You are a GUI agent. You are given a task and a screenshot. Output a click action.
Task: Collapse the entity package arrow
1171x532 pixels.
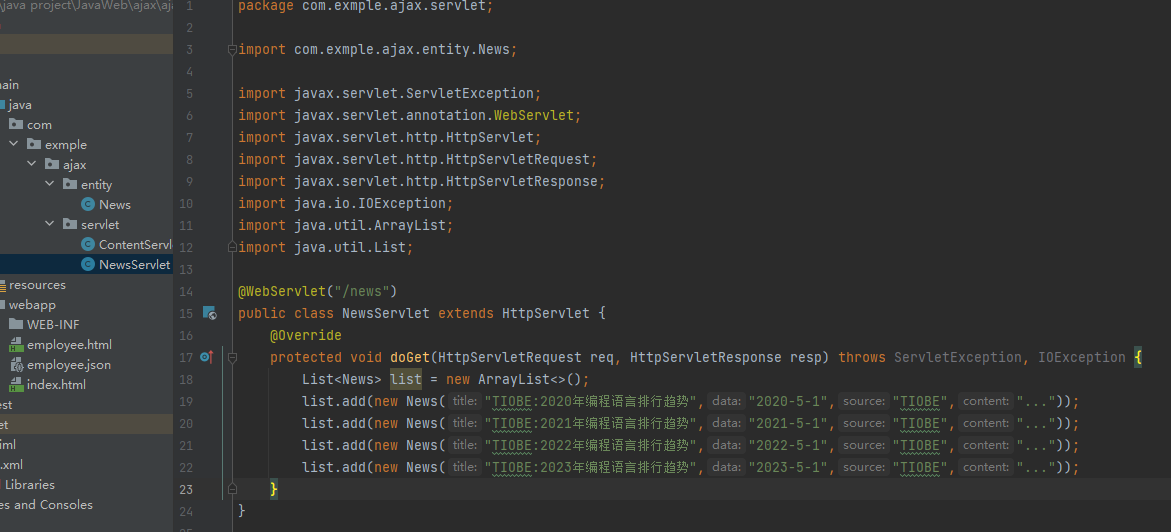[x=50, y=185]
